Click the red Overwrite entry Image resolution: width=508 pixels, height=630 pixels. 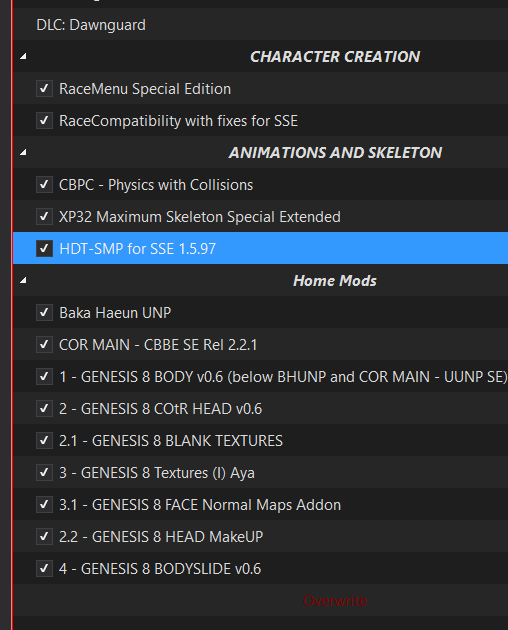(335, 601)
